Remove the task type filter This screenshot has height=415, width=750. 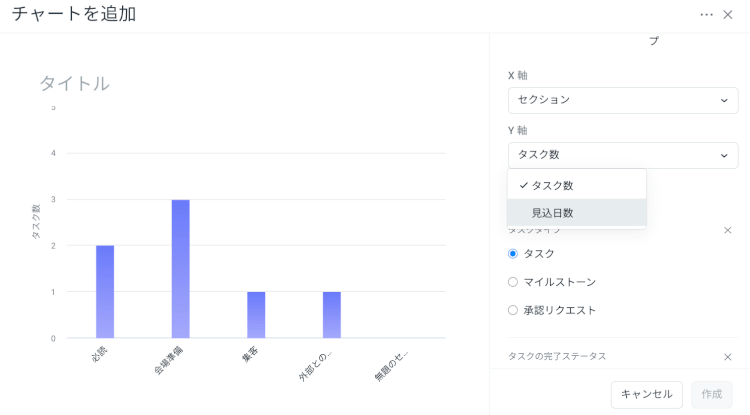727,230
